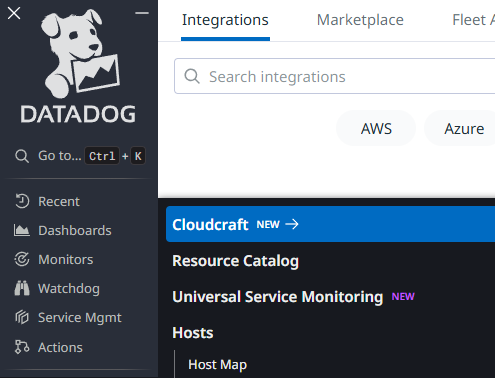This screenshot has height=378, width=495.
Task: Open Monitors in the sidebar
Action: (66, 259)
